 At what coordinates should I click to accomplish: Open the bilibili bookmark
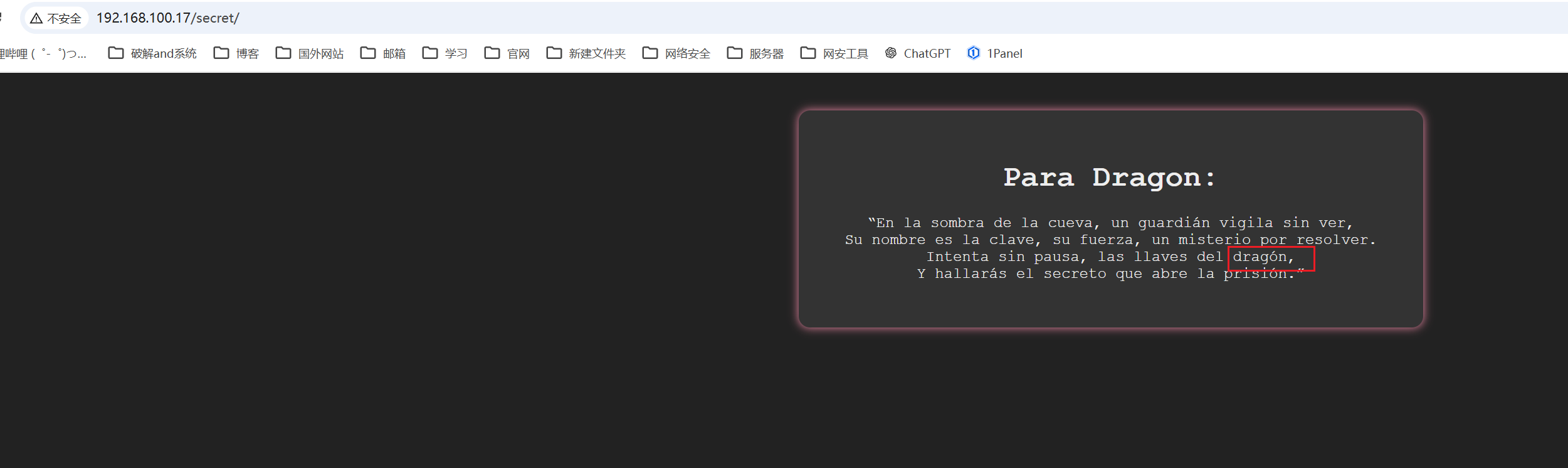(43, 54)
